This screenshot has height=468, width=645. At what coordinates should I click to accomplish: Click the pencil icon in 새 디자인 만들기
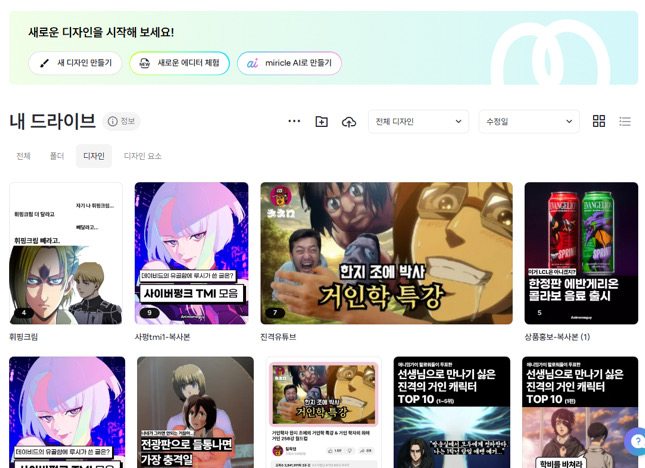[44, 63]
